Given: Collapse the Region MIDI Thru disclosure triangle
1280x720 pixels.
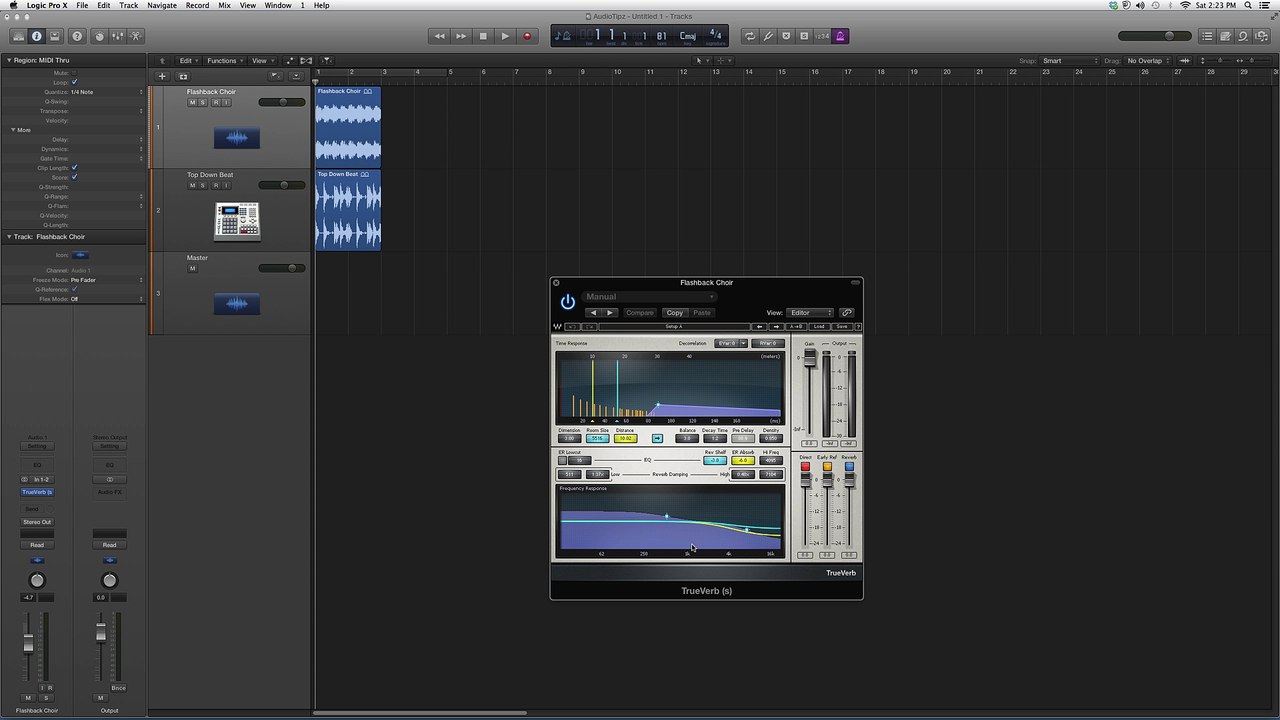Looking at the screenshot, I should pos(8,60).
